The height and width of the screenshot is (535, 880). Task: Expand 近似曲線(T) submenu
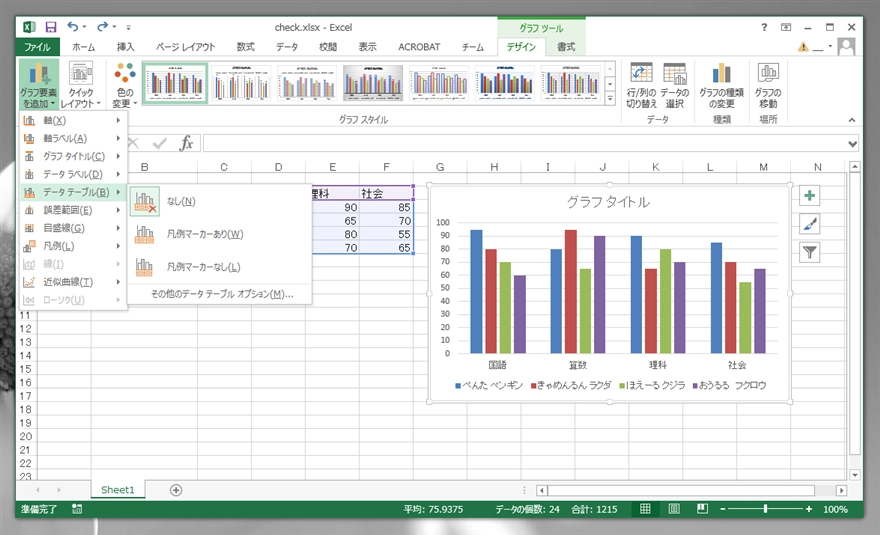(73, 282)
